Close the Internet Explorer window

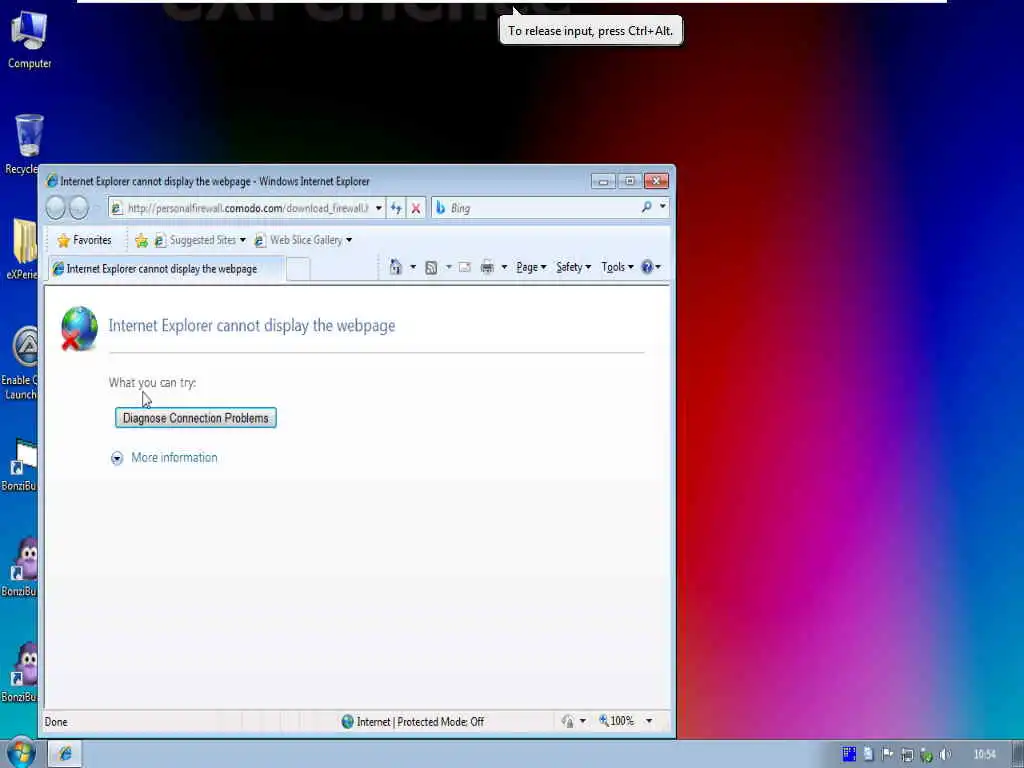click(x=656, y=182)
